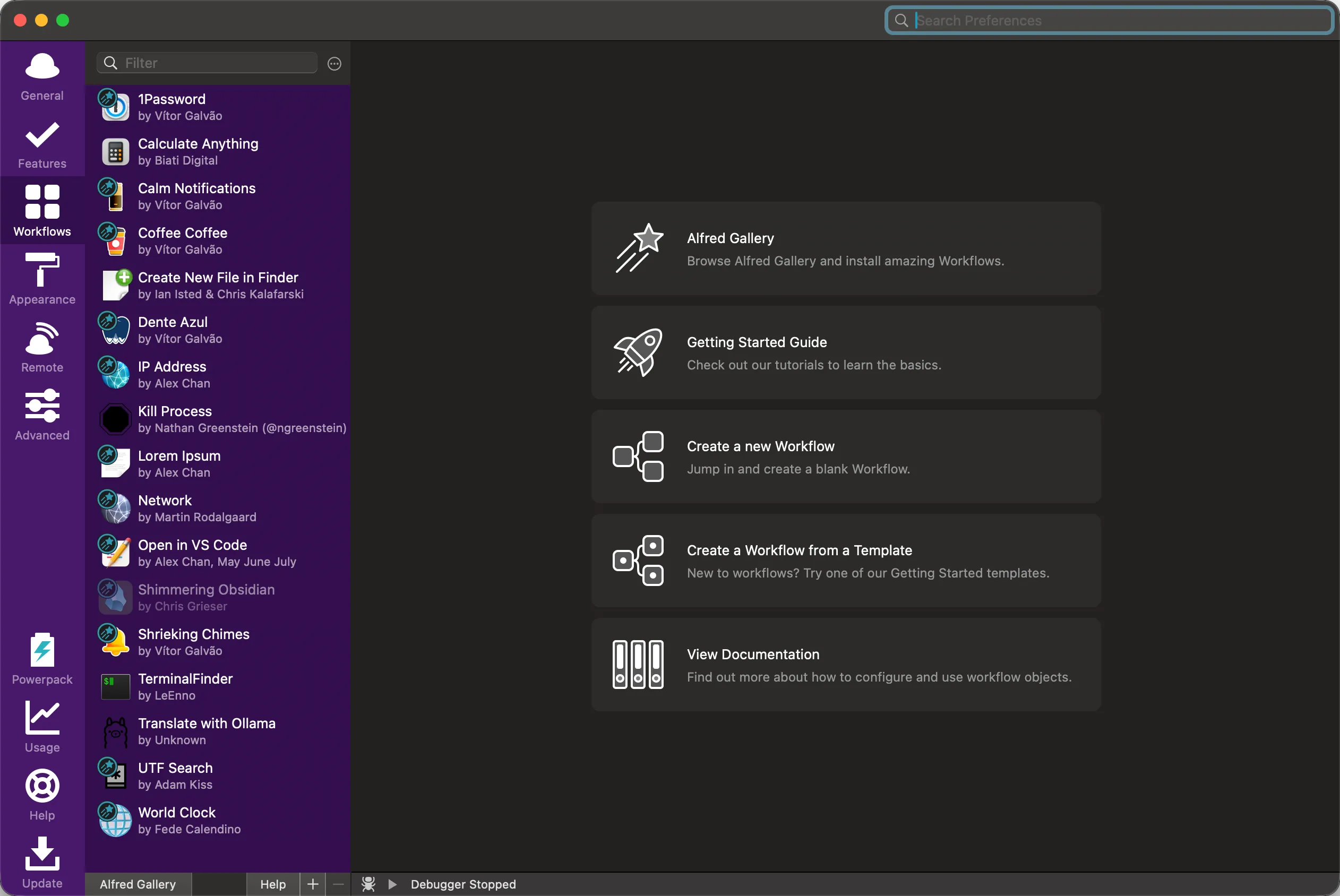Click the TerminalFinder terminal icon

[115, 687]
